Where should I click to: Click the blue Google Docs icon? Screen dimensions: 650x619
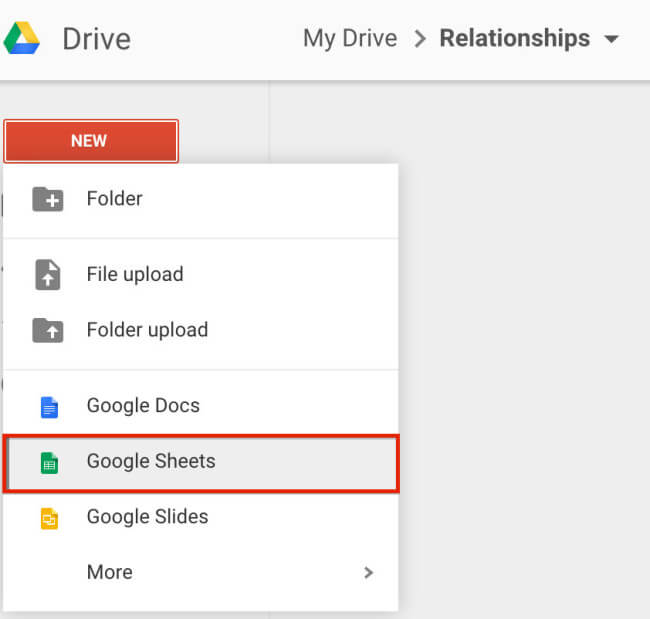tap(49, 407)
